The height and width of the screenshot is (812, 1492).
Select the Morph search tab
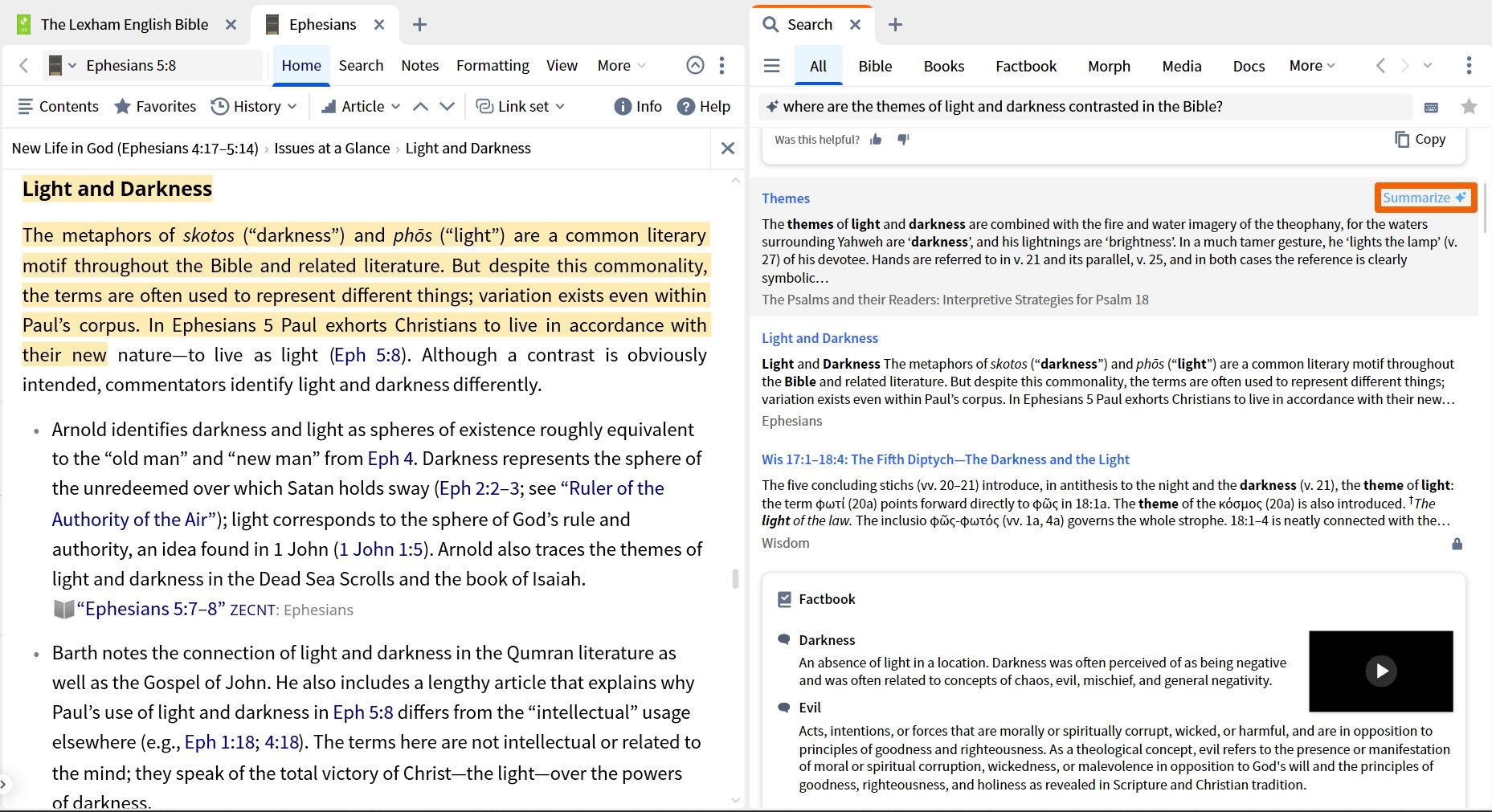tap(1109, 67)
